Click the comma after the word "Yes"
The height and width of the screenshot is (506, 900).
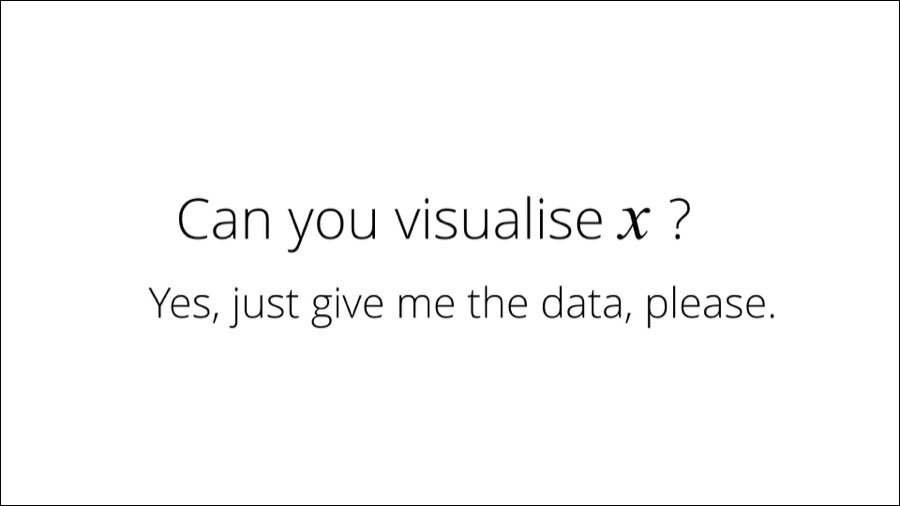tap(217, 319)
